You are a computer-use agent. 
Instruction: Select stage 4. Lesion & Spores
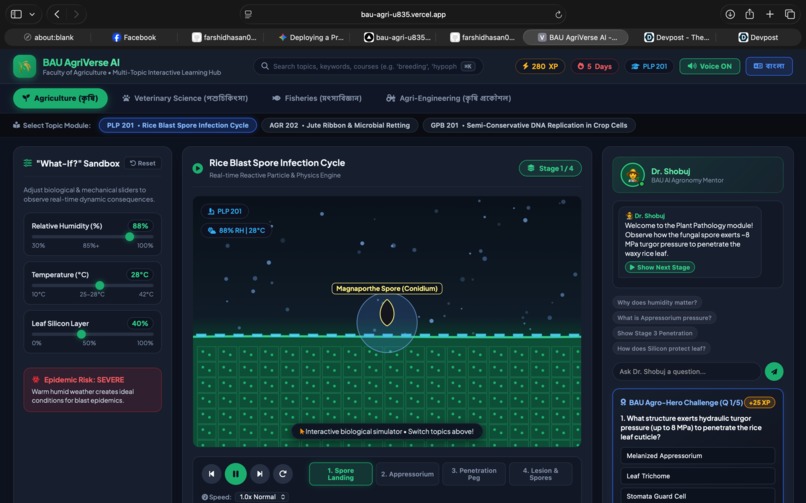coord(540,474)
